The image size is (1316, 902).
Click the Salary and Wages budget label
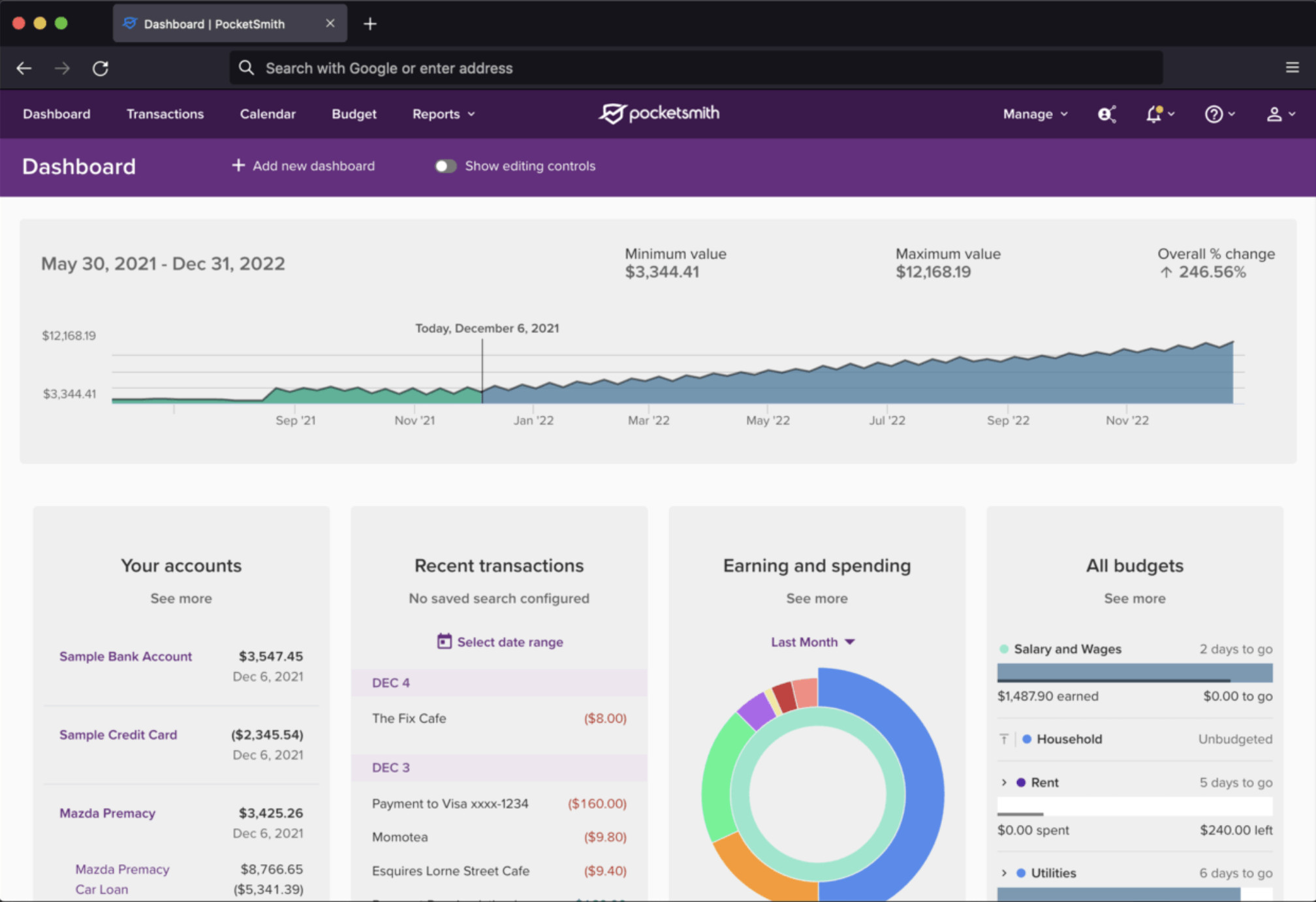coord(1067,649)
